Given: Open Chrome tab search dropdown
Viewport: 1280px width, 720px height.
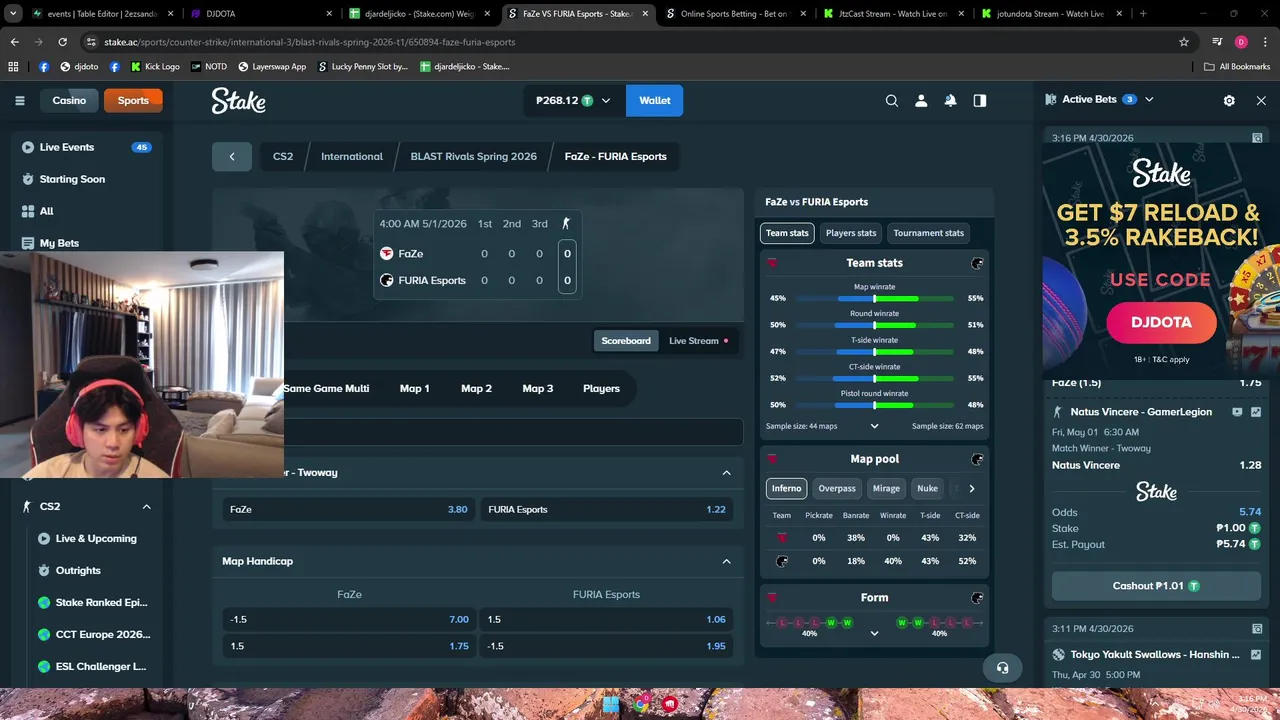Looking at the screenshot, I should pyautogui.click(x=14, y=14).
